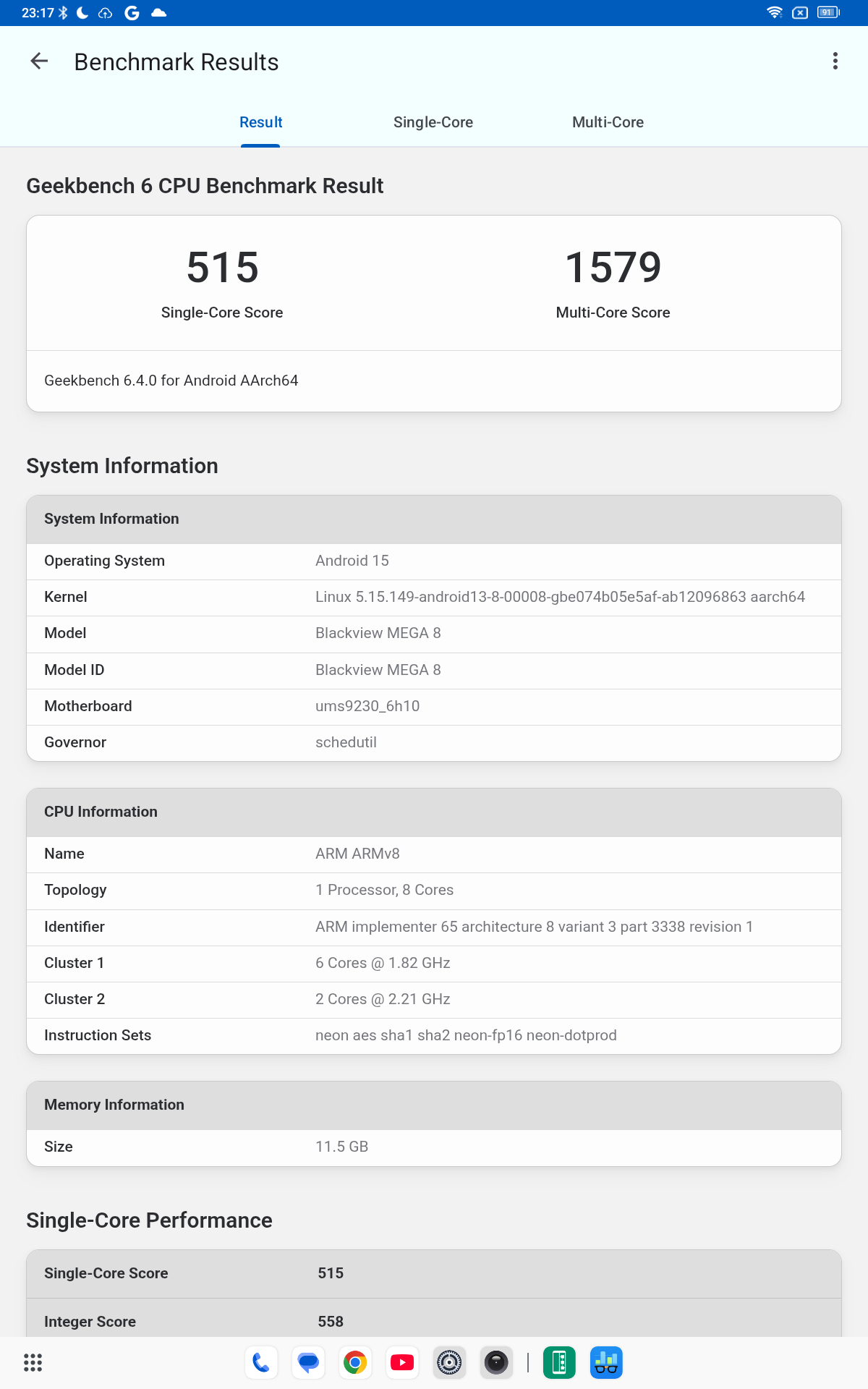This screenshot has height=1389, width=868.
Task: Tap the 1579 Multi-Core Score
Action: tap(613, 268)
